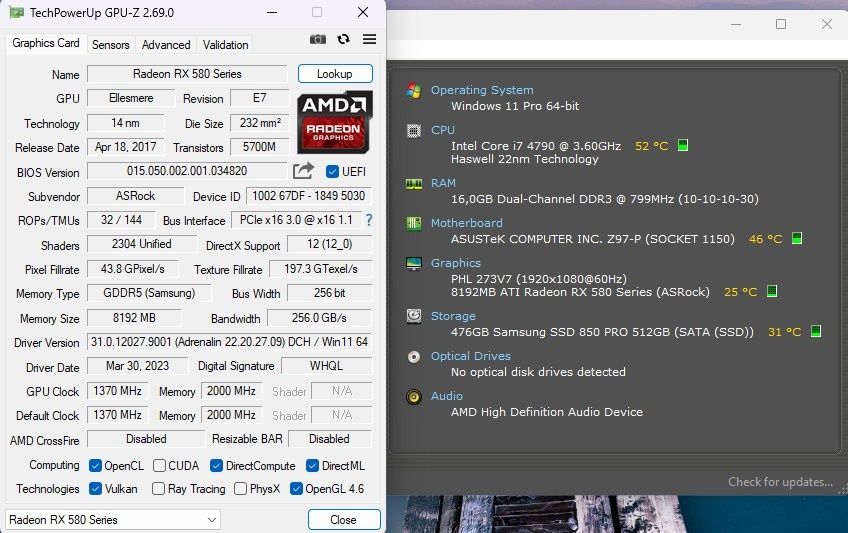The width and height of the screenshot is (848, 533).
Task: Click the AMD Radeon Graphics logo
Action: pyautogui.click(x=335, y=122)
